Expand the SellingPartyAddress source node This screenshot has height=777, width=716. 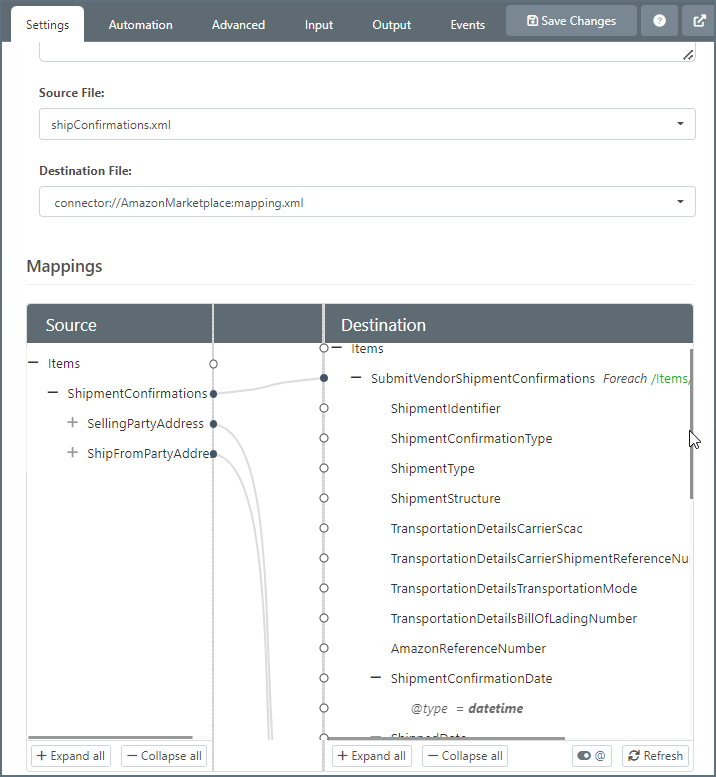pos(72,423)
